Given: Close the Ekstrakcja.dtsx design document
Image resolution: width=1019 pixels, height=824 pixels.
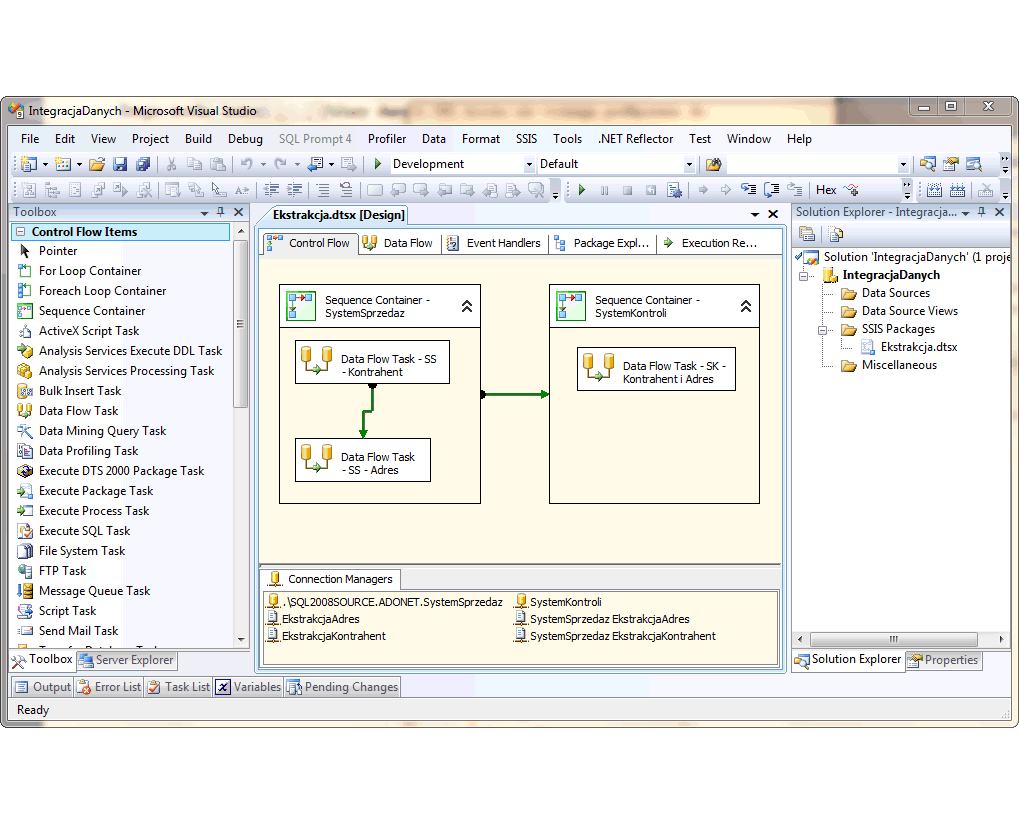Looking at the screenshot, I should tap(773, 214).
